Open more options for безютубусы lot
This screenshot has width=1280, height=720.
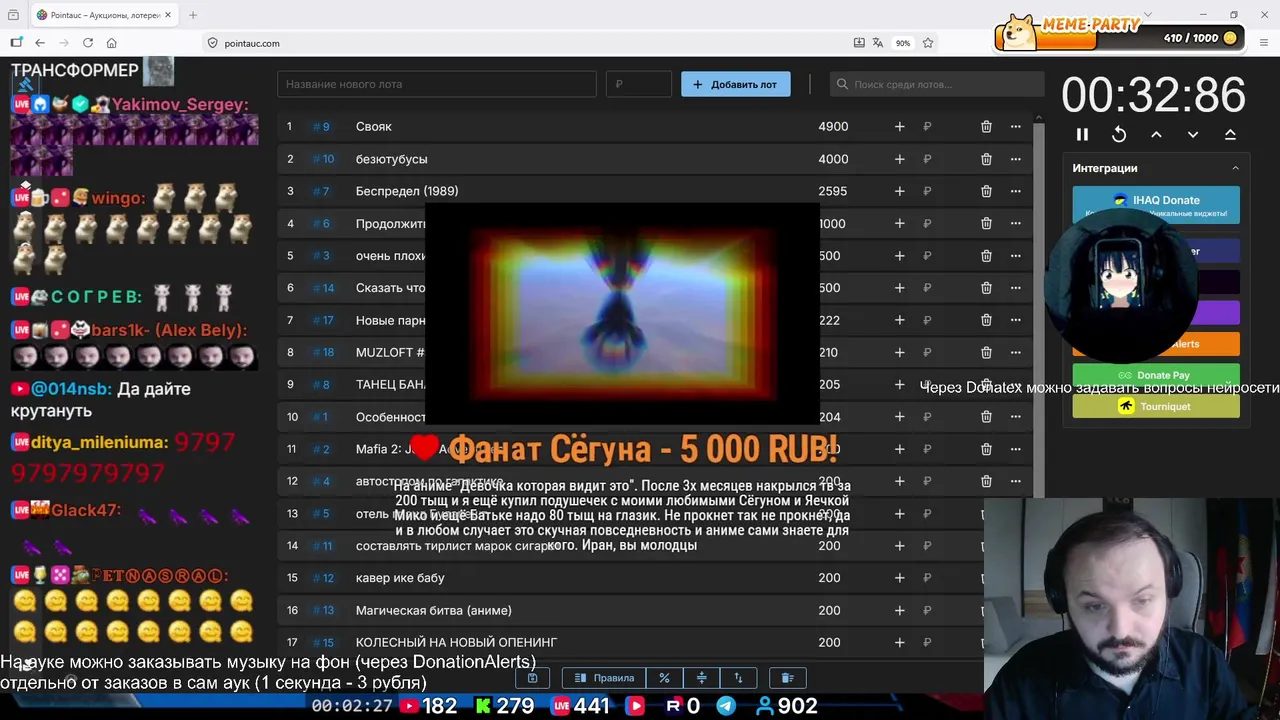[x=1016, y=159]
